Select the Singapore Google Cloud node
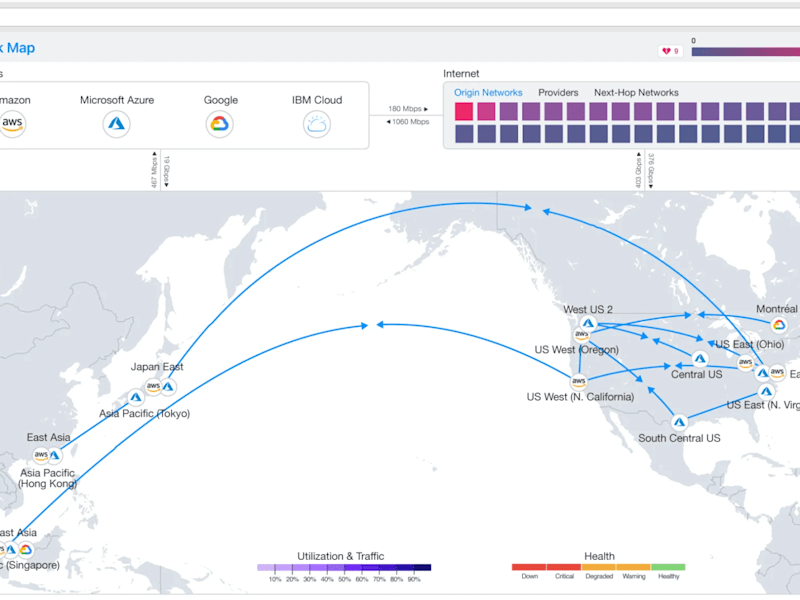800x600 pixels. [x=26, y=549]
